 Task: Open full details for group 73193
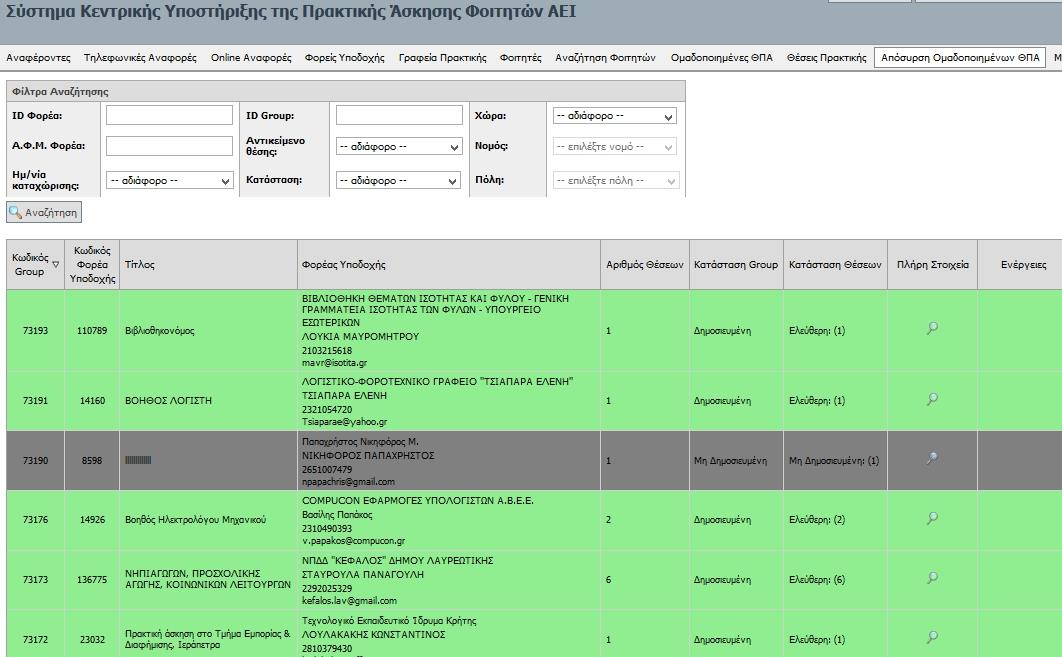(932, 328)
